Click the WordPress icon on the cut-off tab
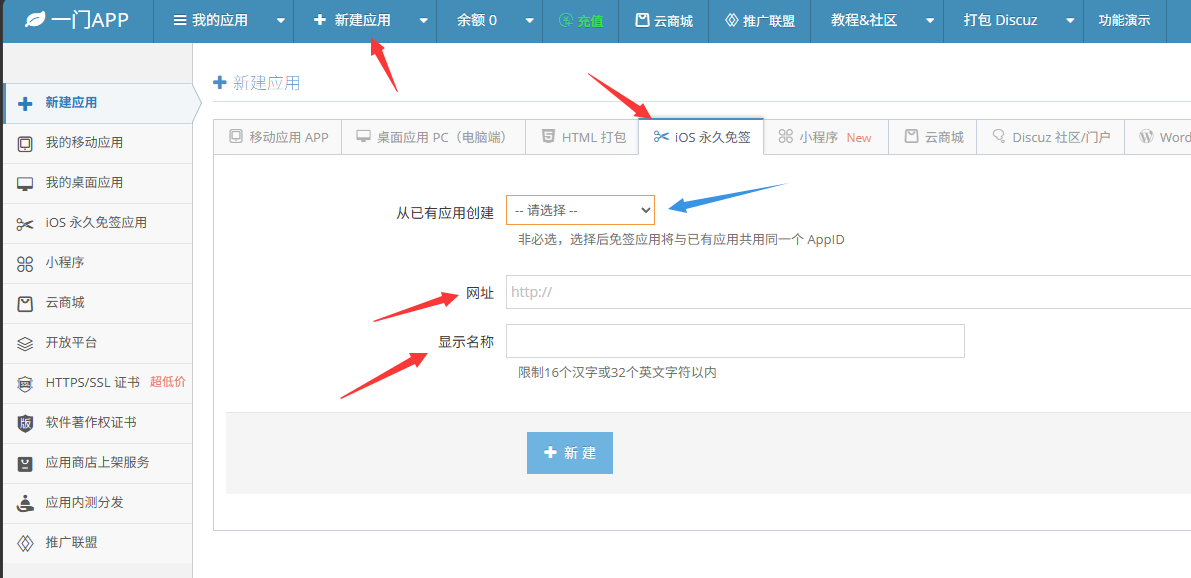 pyautogui.click(x=1145, y=137)
